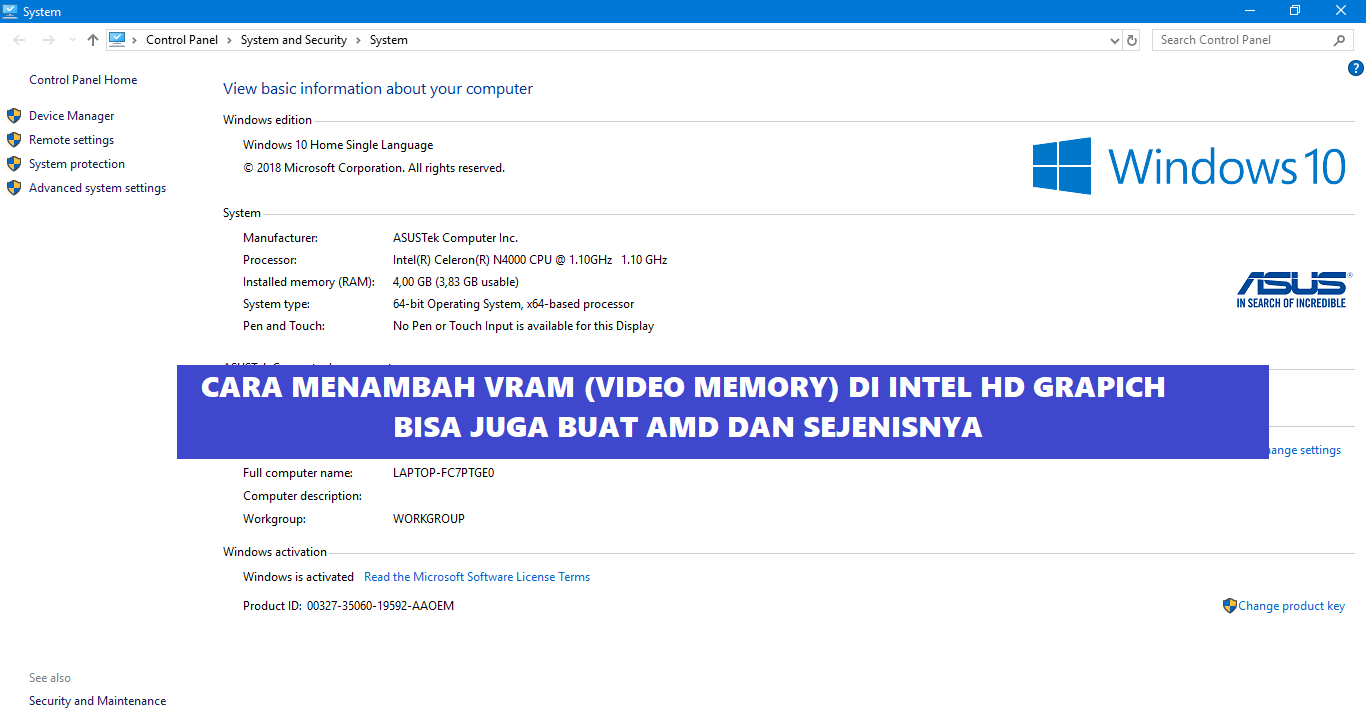Viewport: 1366px width, 724px height.
Task: Click shield icon beside Advanced system settings
Action: coord(14,188)
